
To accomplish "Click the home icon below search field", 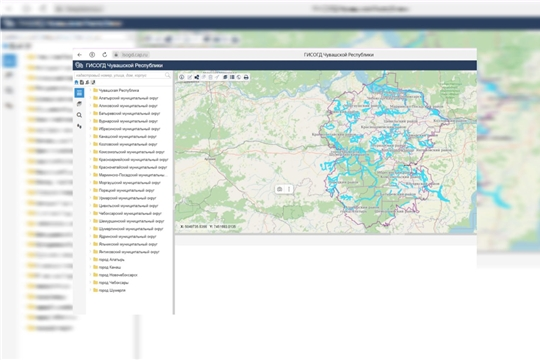I will pos(76,82).
